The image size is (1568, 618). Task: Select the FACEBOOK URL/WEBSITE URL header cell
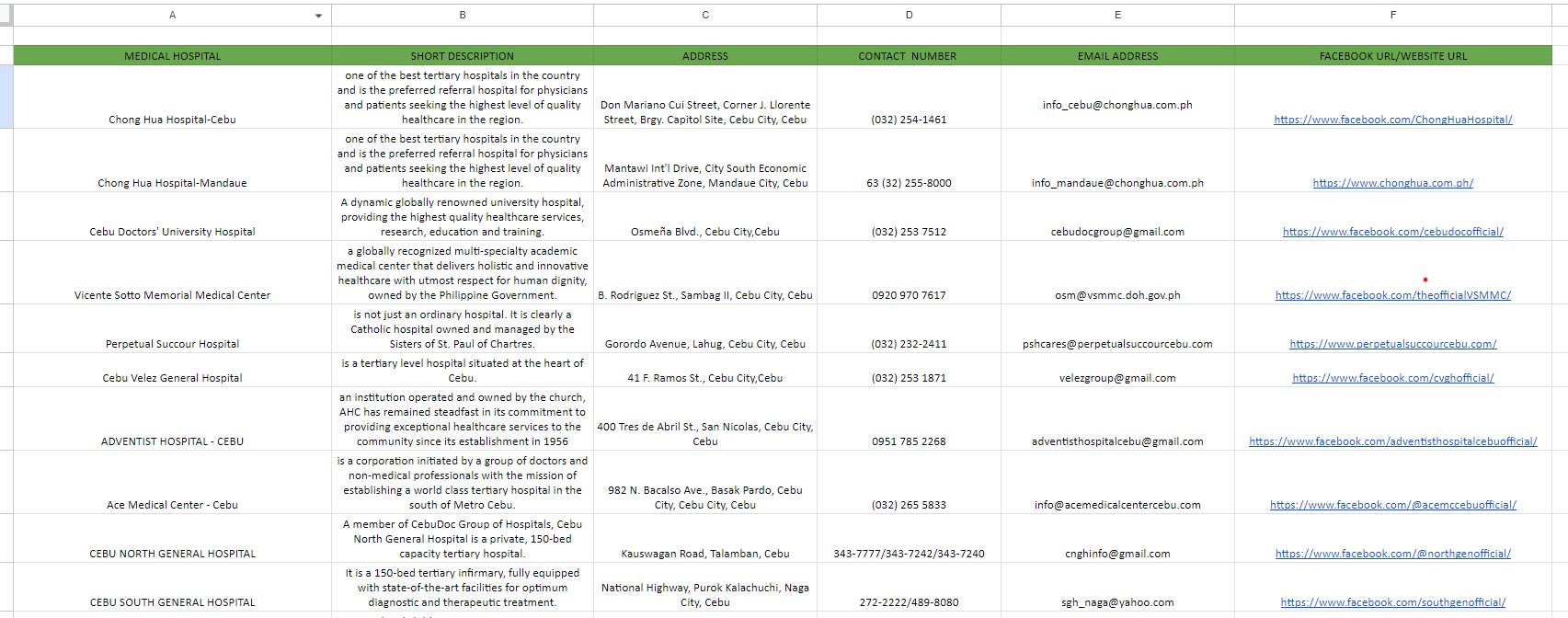point(1393,56)
